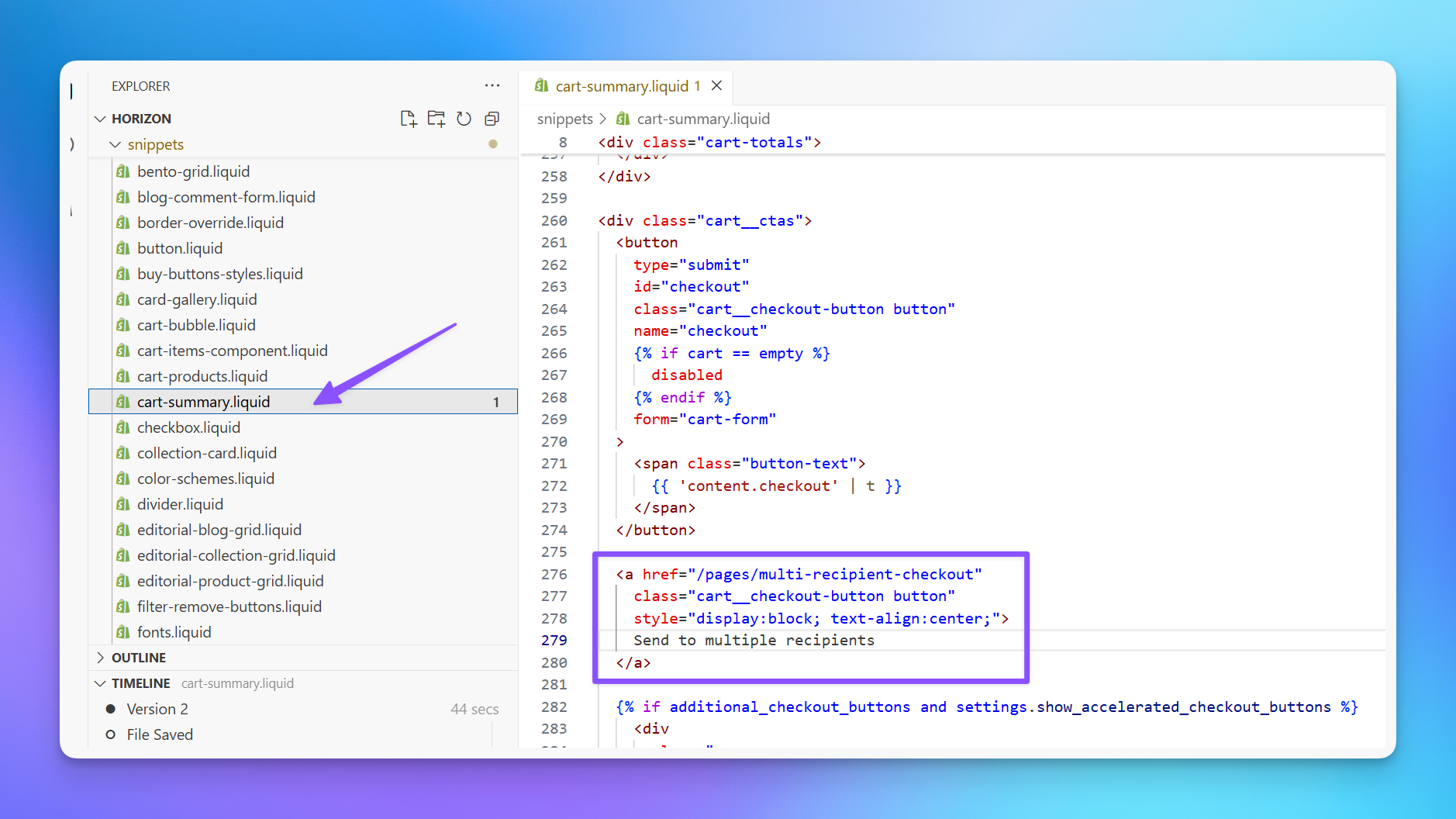The height and width of the screenshot is (819, 1456).
Task: Click the span class button-text line
Action: [750, 463]
